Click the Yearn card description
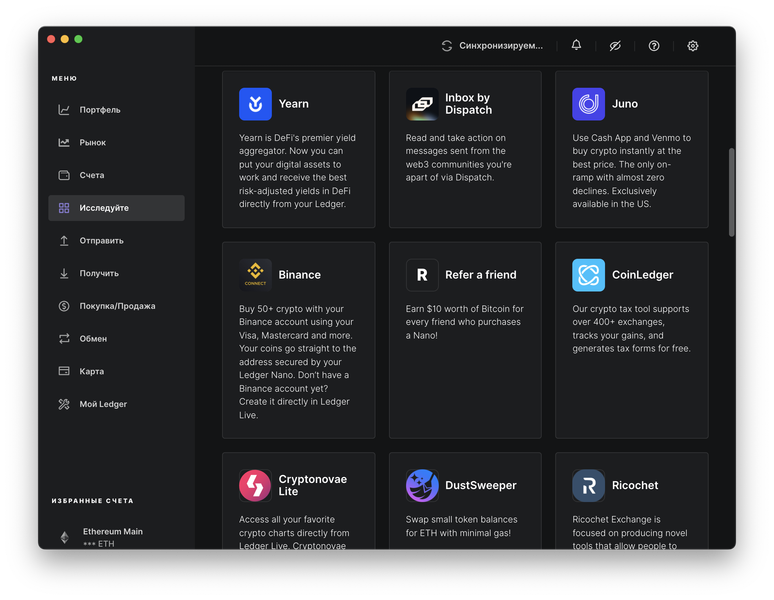The height and width of the screenshot is (600, 774). (x=298, y=171)
